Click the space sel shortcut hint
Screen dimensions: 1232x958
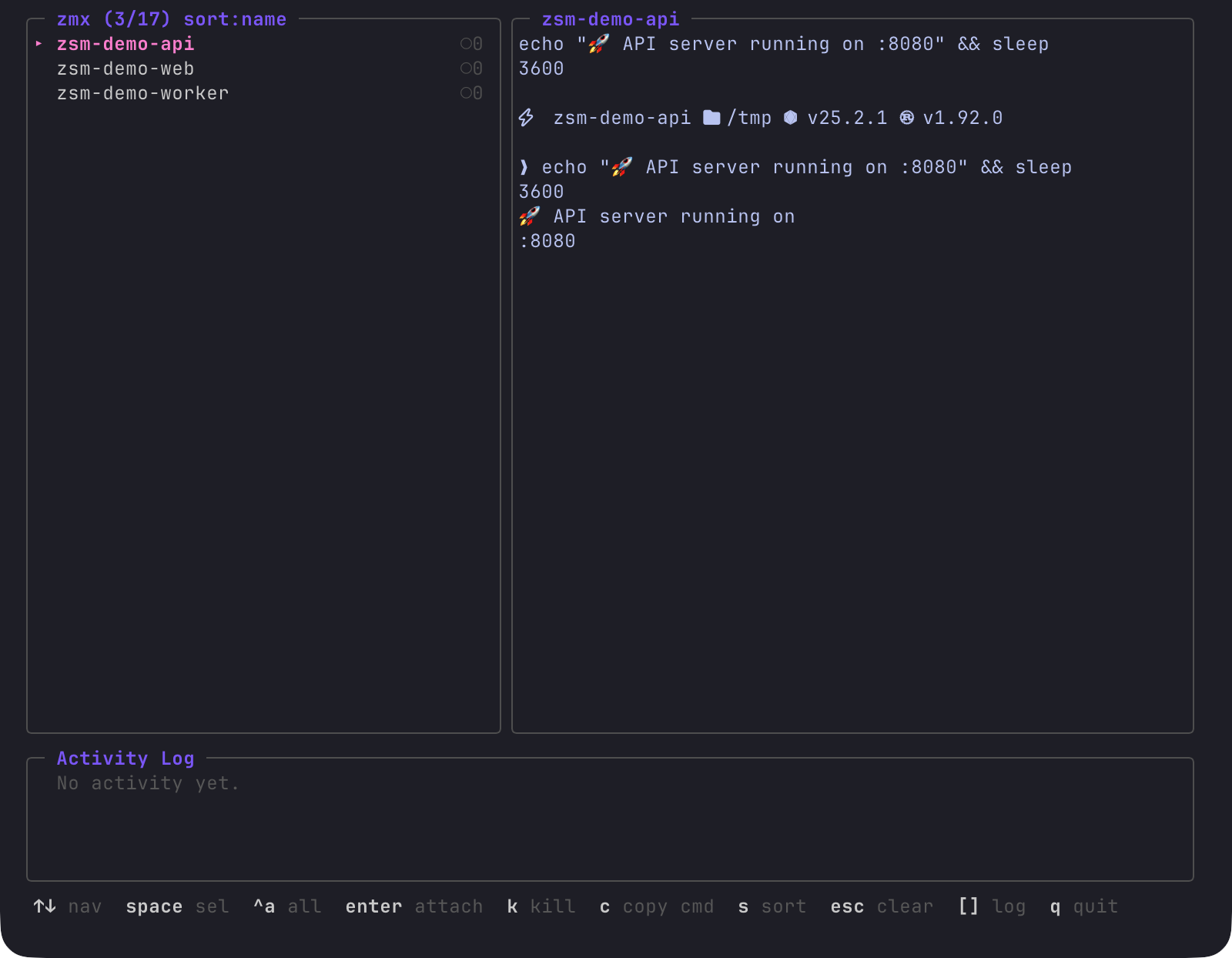pyautogui.click(x=177, y=906)
